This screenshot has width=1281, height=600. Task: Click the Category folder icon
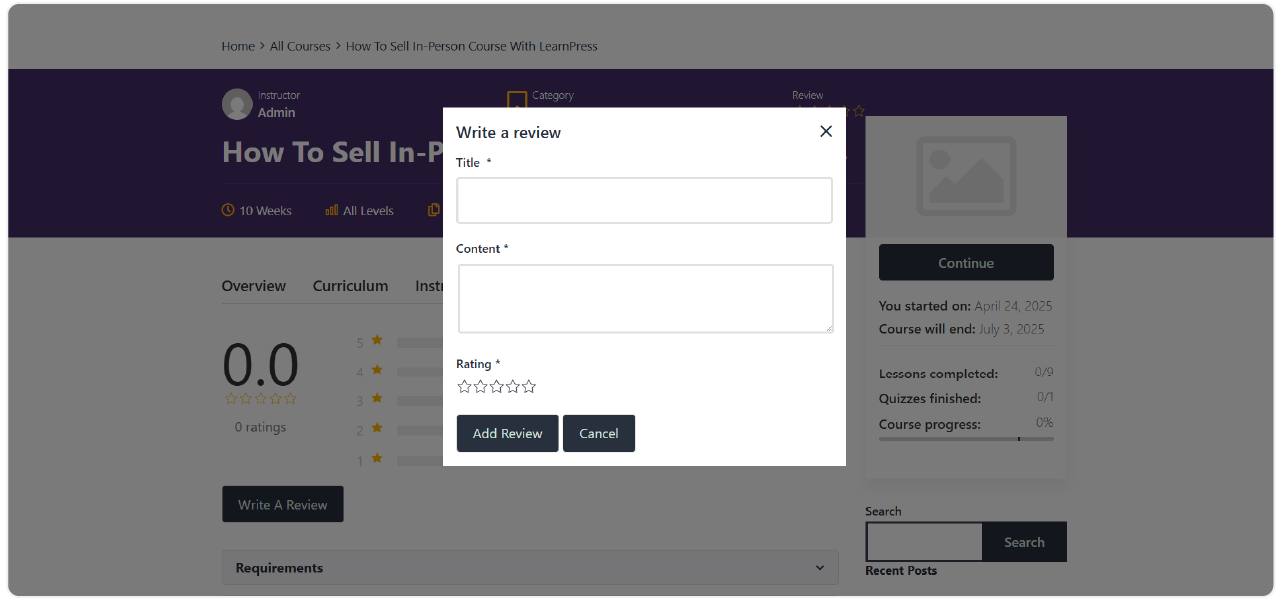[517, 100]
